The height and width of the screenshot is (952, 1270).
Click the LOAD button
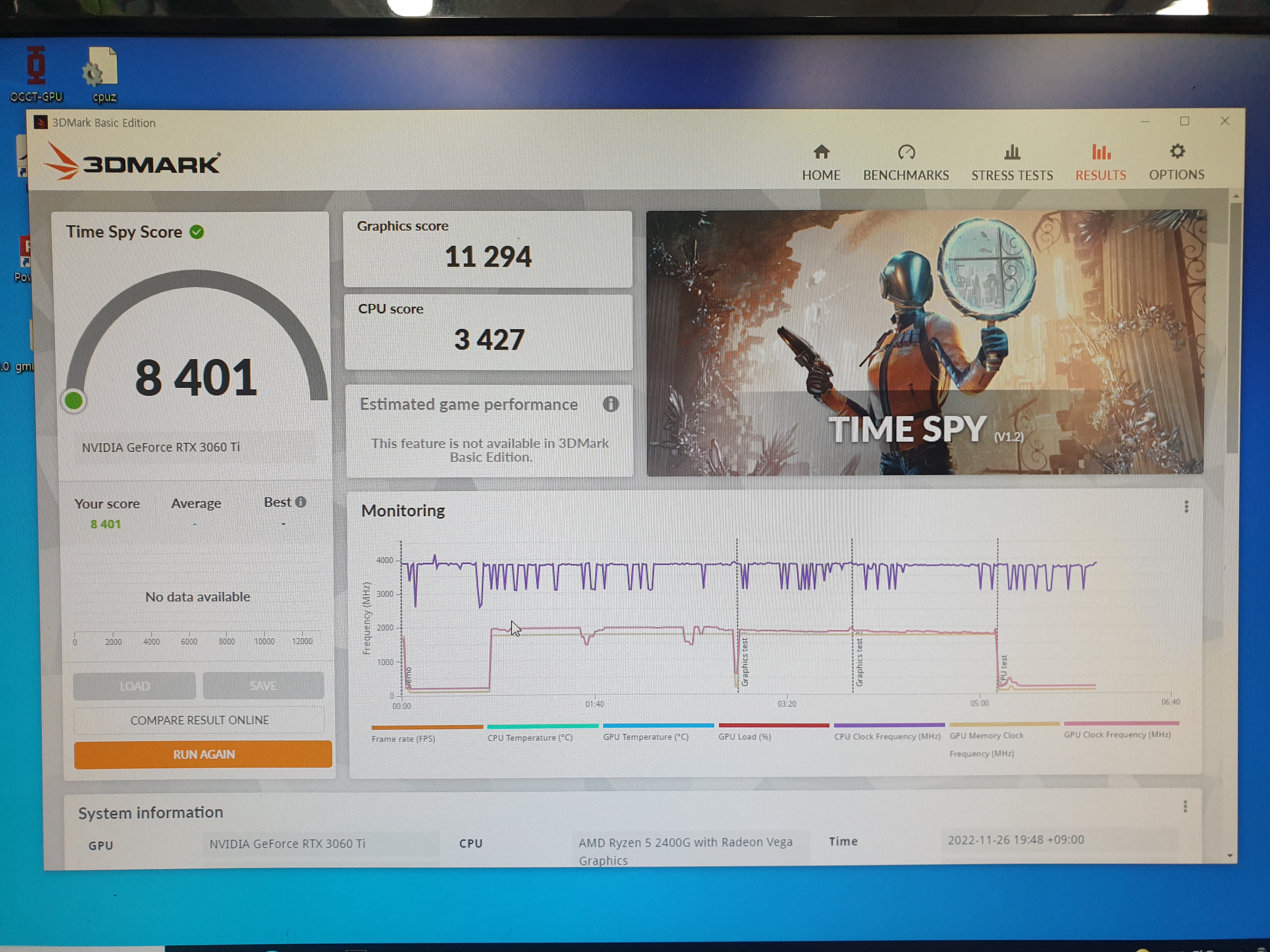click(134, 686)
